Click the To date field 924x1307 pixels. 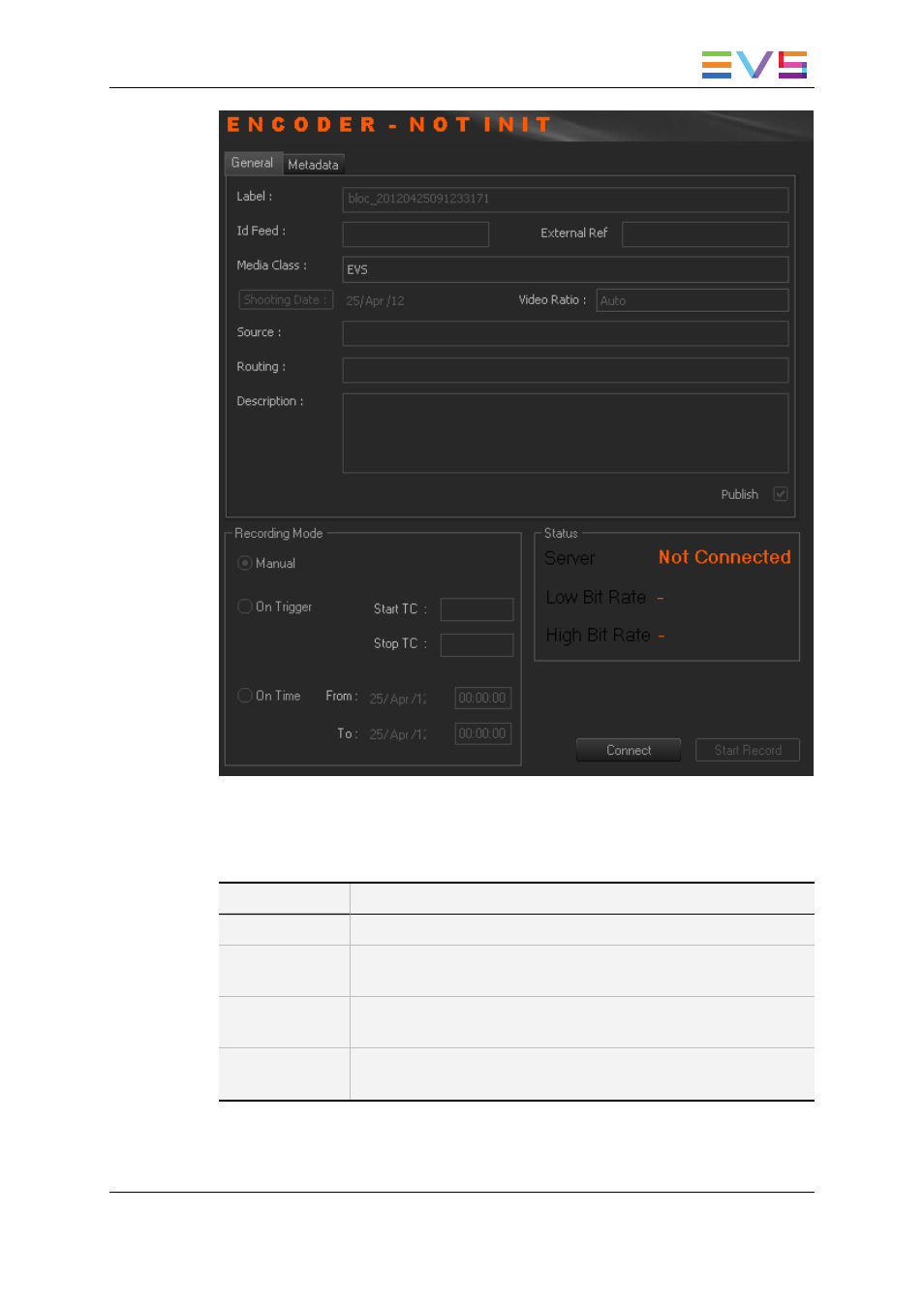coord(398,734)
